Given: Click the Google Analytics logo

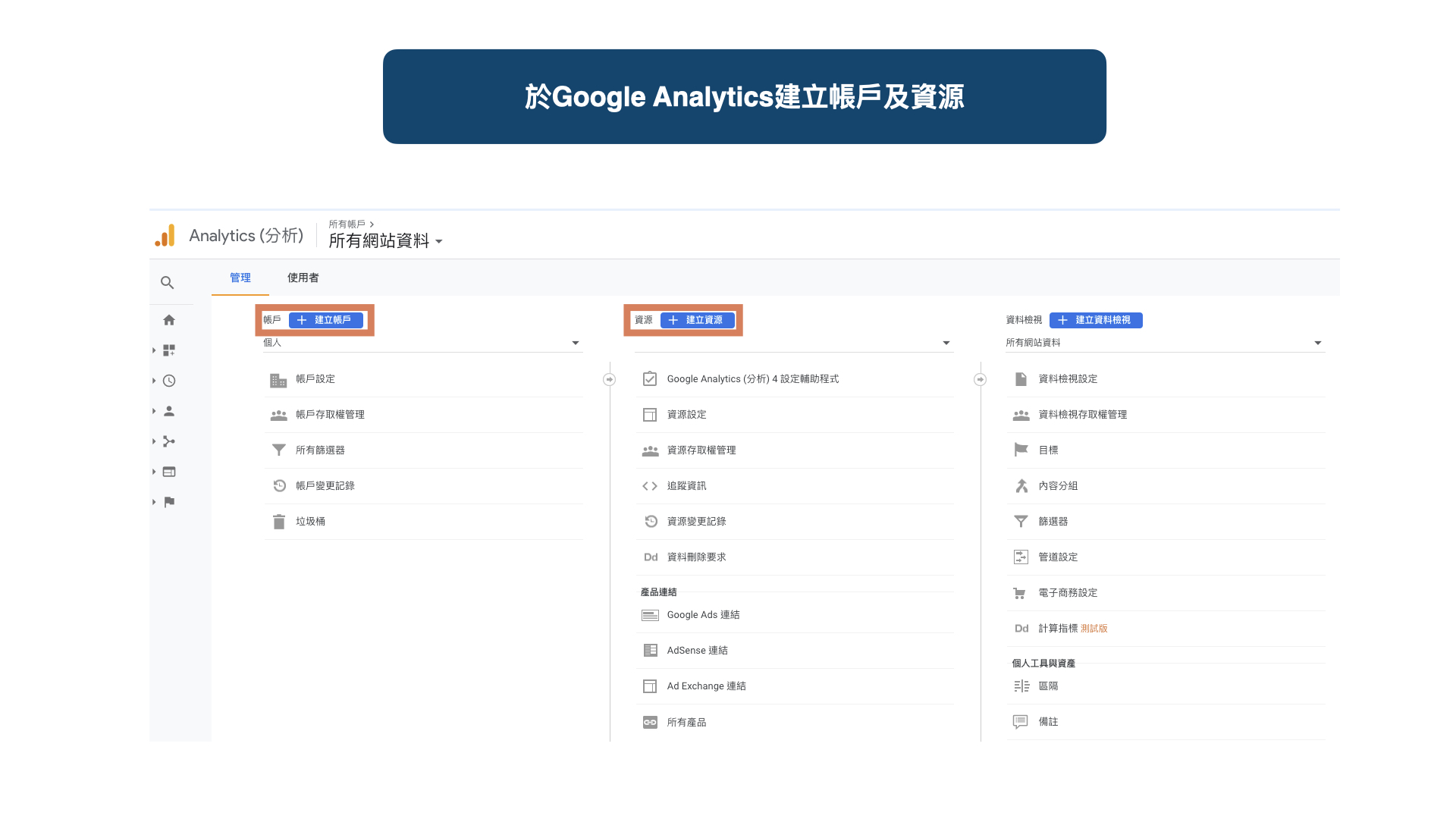Looking at the screenshot, I should pyautogui.click(x=165, y=236).
